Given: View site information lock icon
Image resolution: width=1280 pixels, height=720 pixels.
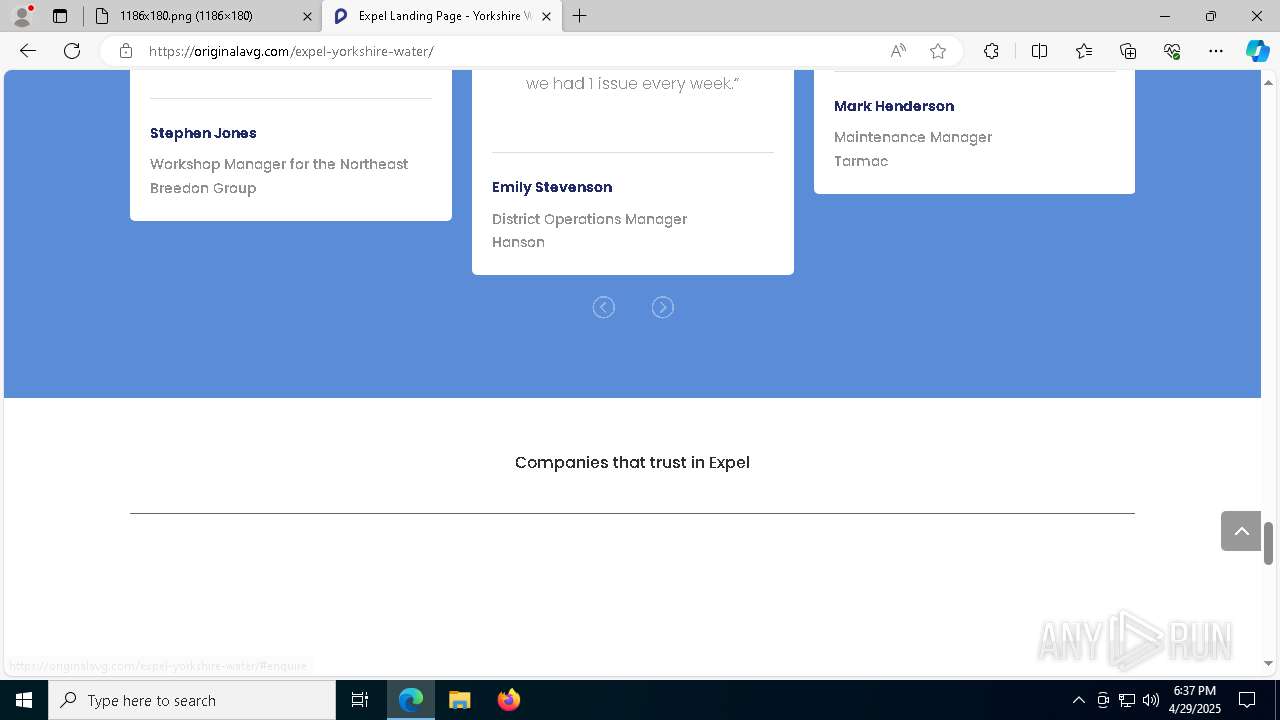Looking at the screenshot, I should 125,51.
